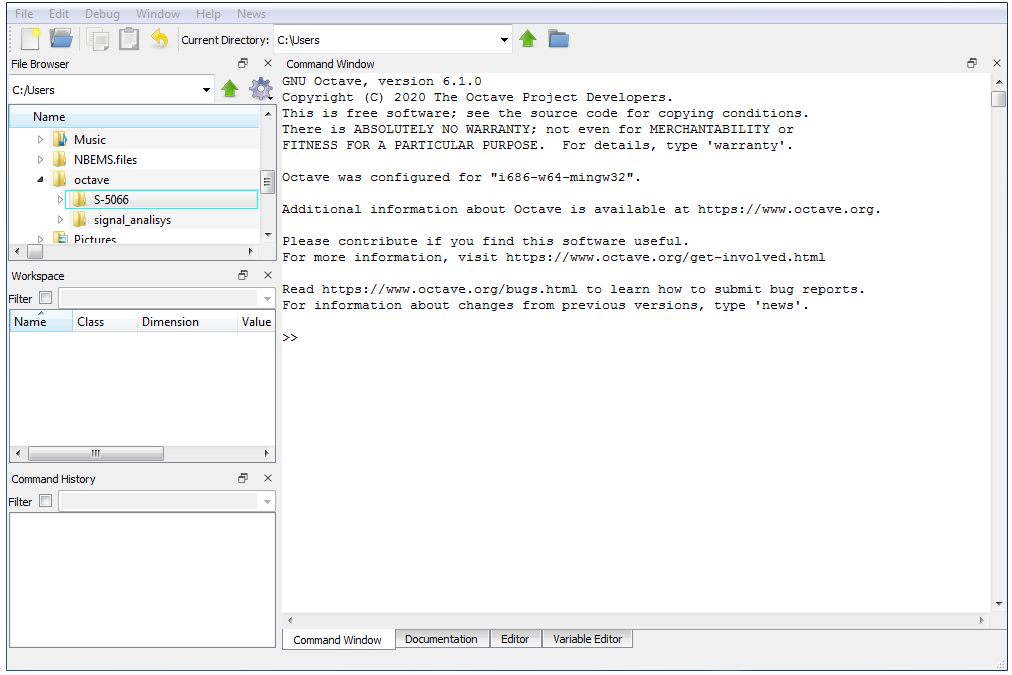
Task: Click the File Browser horizontal scrollbar thumb
Action: coord(35,251)
